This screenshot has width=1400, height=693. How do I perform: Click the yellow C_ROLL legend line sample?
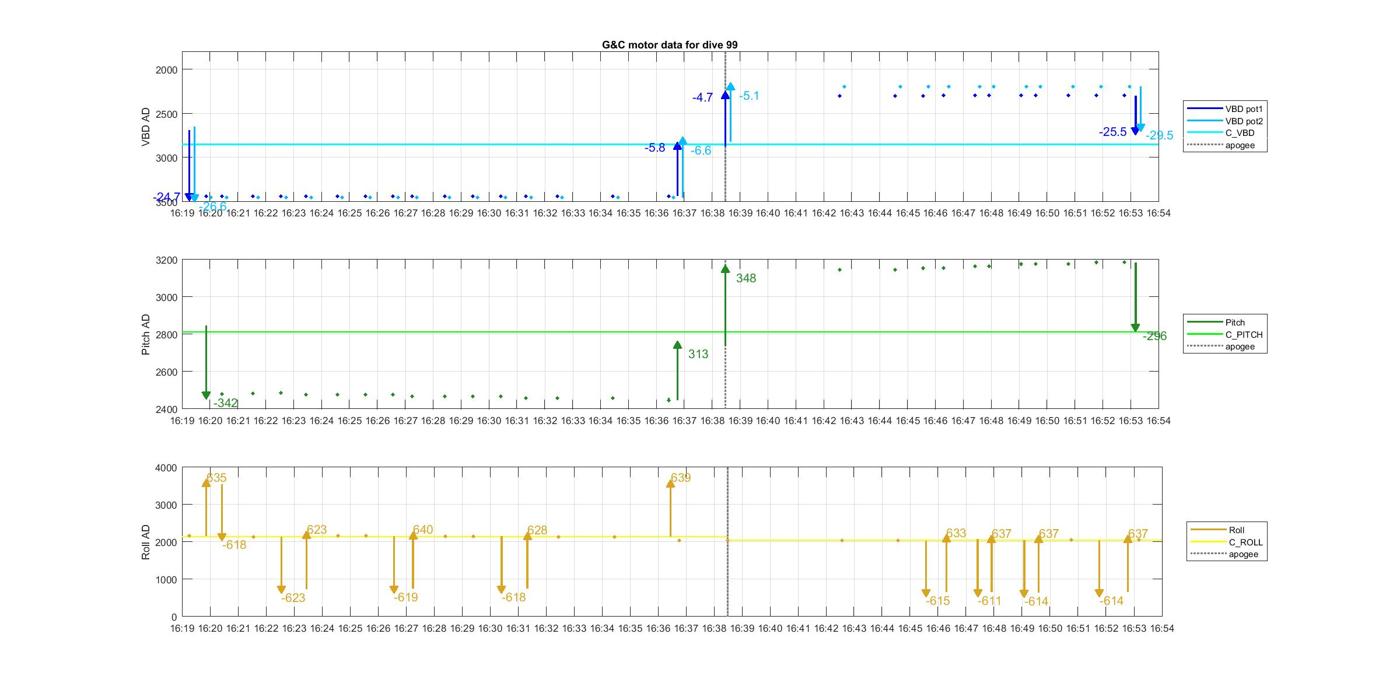(1207, 542)
